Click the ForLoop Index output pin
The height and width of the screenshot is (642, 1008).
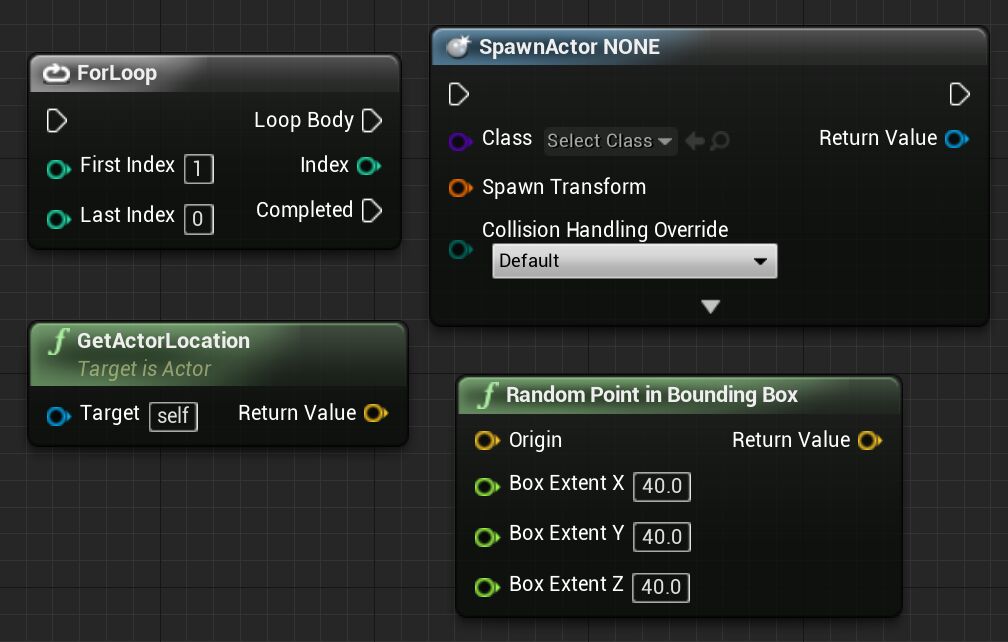pos(369,165)
